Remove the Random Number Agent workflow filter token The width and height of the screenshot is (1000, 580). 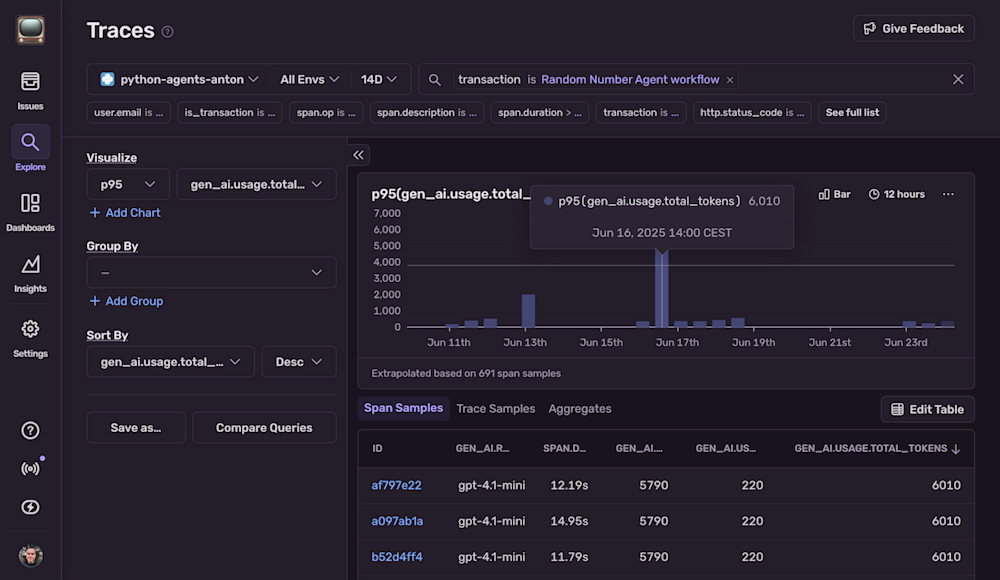point(730,80)
